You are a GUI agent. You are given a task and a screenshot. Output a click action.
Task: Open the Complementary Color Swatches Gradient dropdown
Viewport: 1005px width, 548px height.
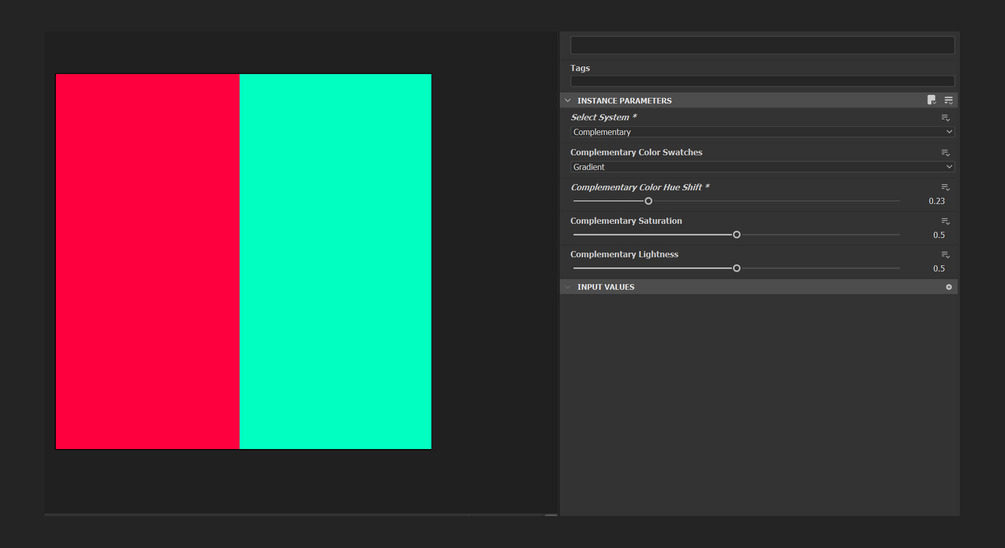[762, 167]
